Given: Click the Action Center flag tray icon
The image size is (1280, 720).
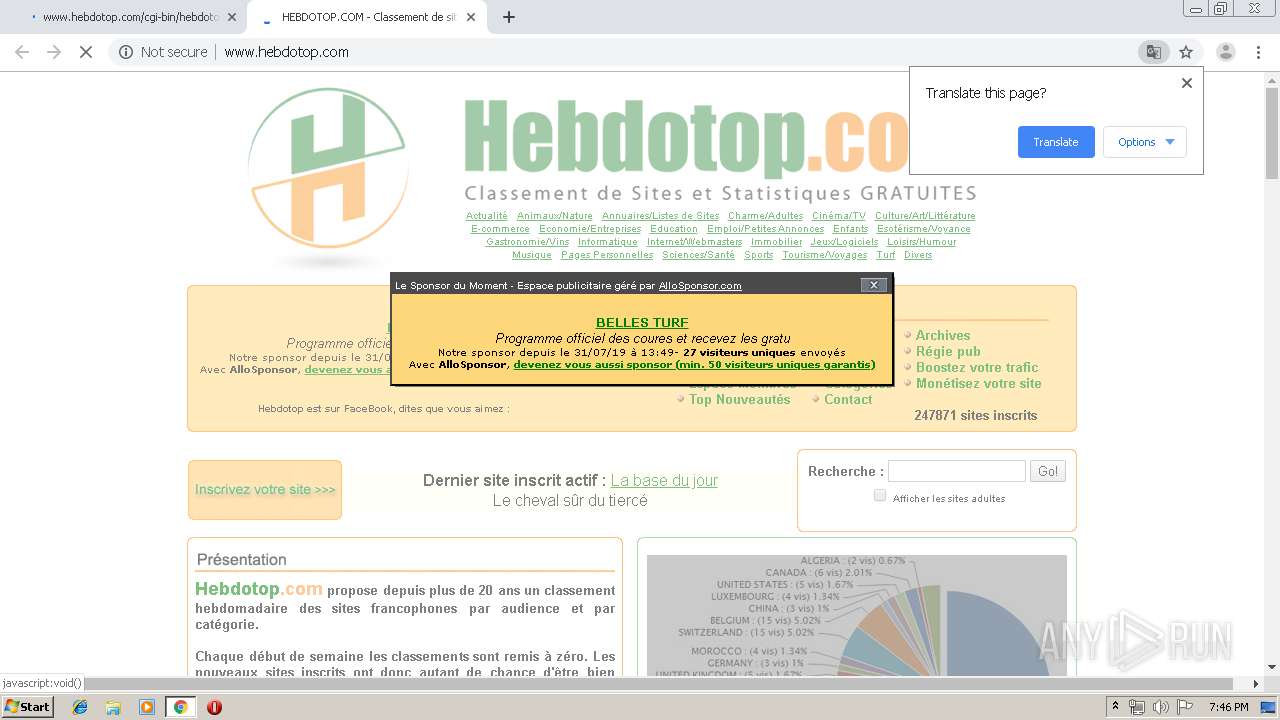Looking at the screenshot, I should [1185, 707].
